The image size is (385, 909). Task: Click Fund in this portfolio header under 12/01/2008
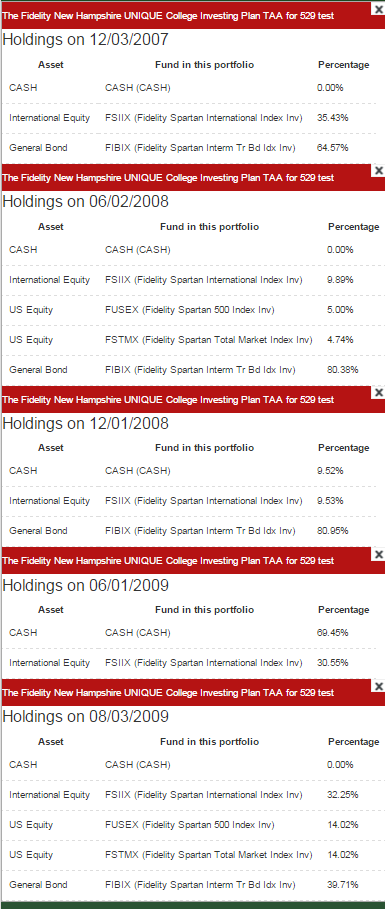[x=204, y=448]
